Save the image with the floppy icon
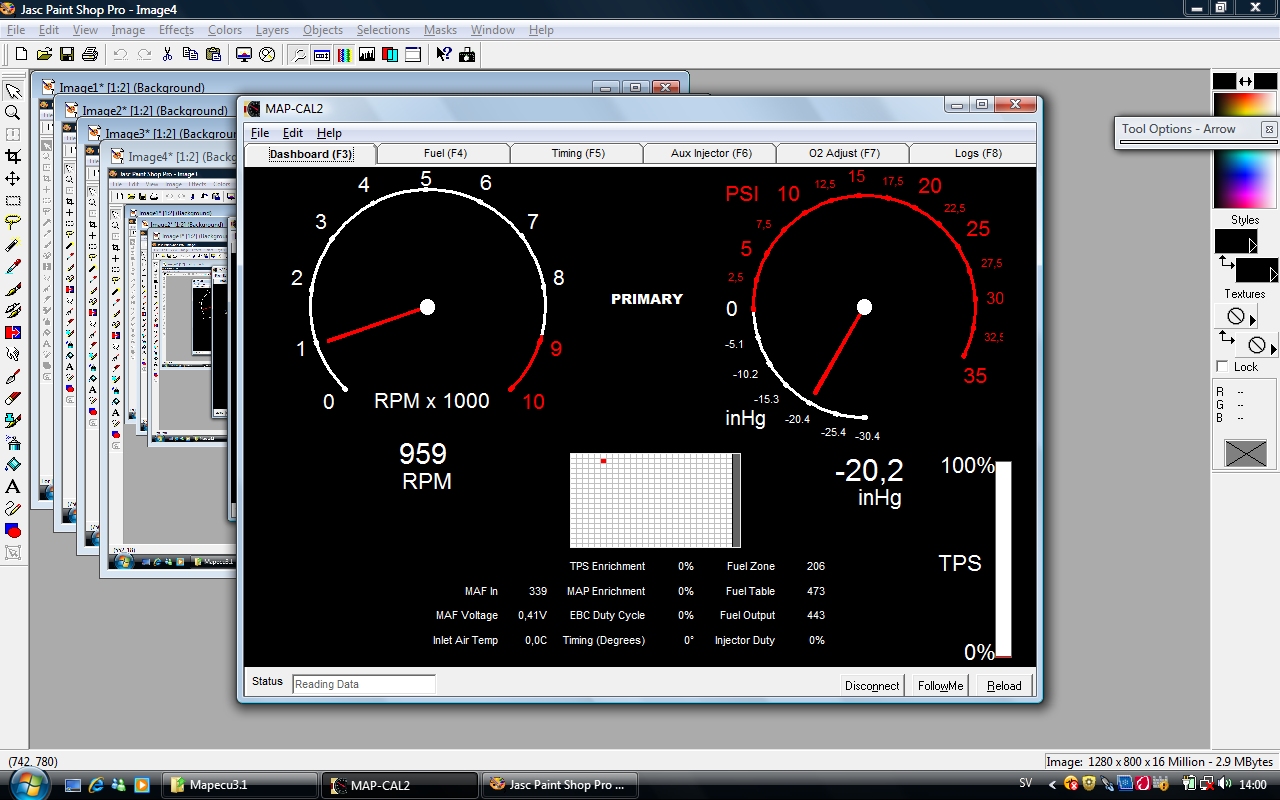The width and height of the screenshot is (1280, 800). 67,54
